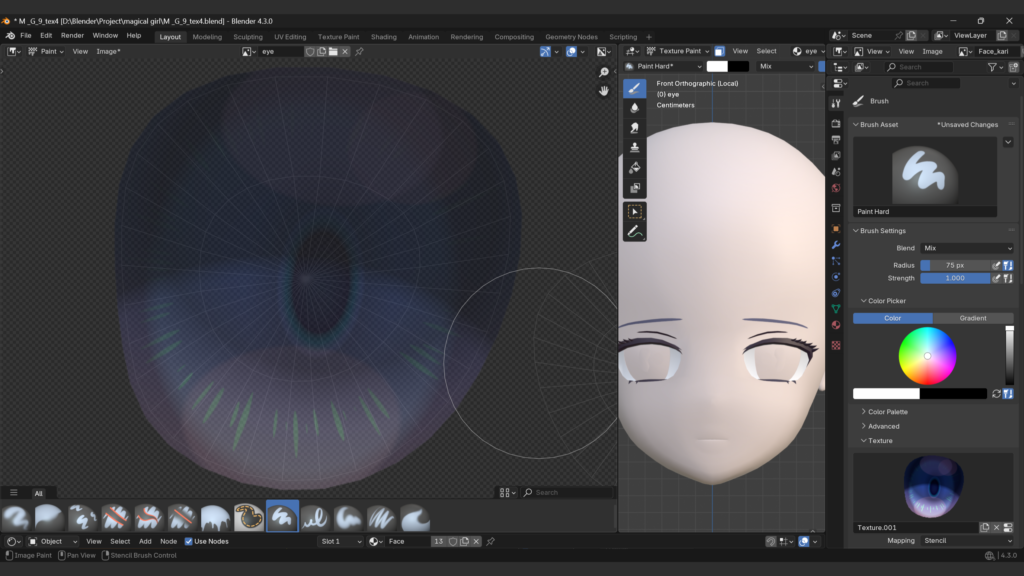Expand the Color Palette section
Image resolution: width=1024 pixels, height=576 pixels.
click(x=887, y=412)
